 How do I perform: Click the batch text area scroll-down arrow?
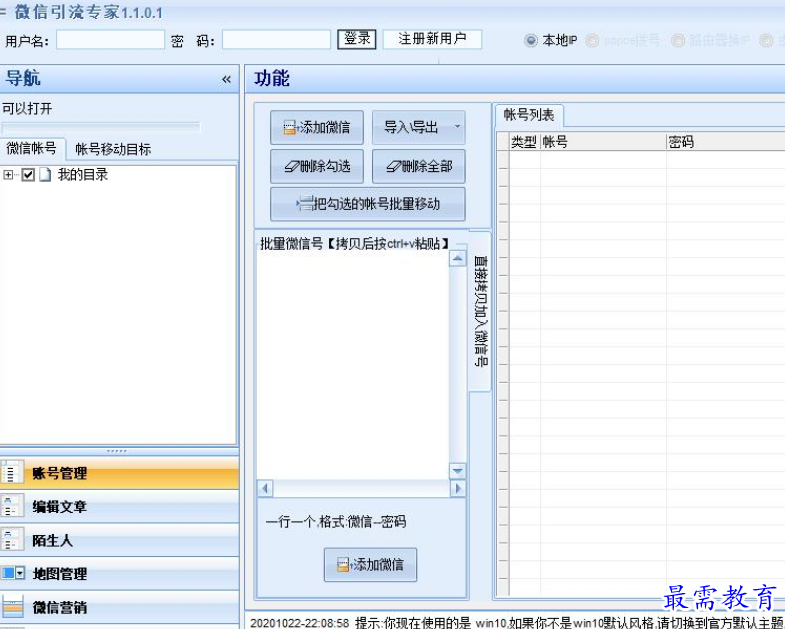(x=457, y=471)
